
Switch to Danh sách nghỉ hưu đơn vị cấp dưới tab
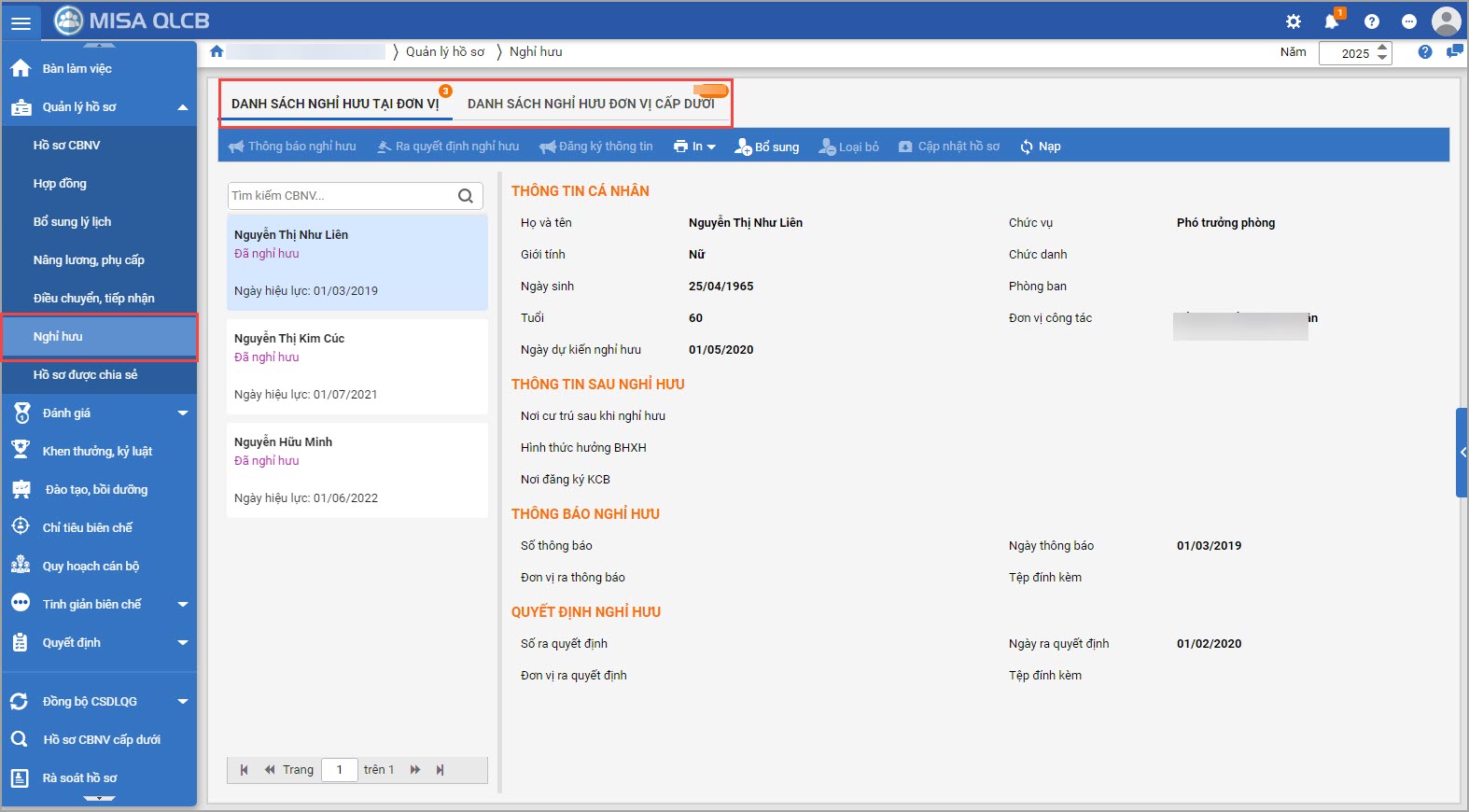tap(591, 104)
